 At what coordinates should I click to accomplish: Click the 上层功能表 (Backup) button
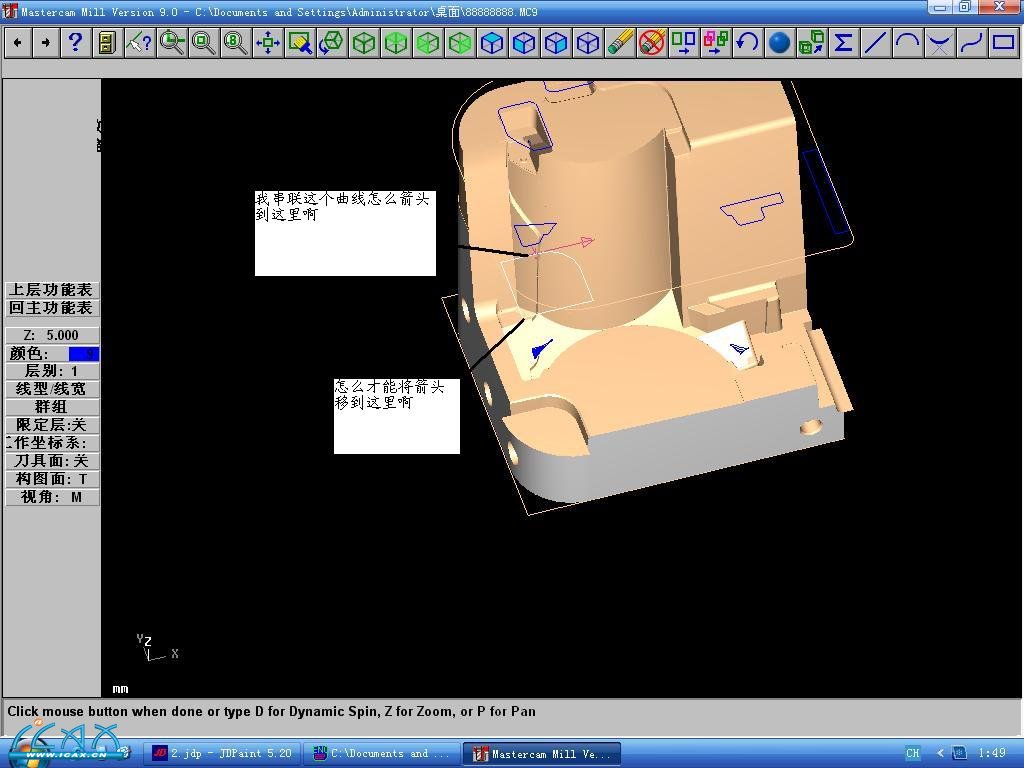click(52, 290)
